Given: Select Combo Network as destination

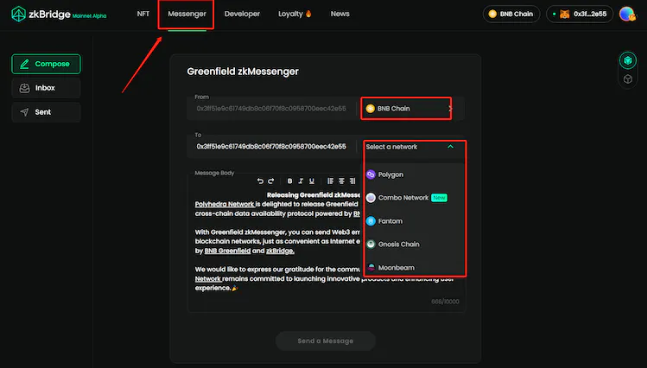Looking at the screenshot, I should coord(414,198).
